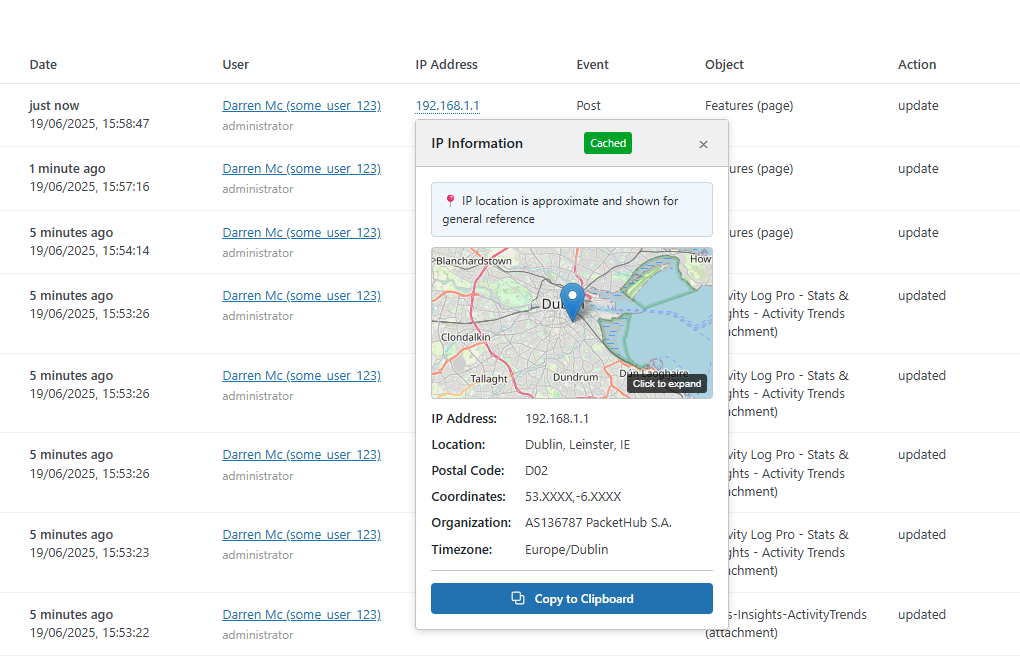Sort the log by the User column
This screenshot has width=1020, height=660.
coord(235,64)
